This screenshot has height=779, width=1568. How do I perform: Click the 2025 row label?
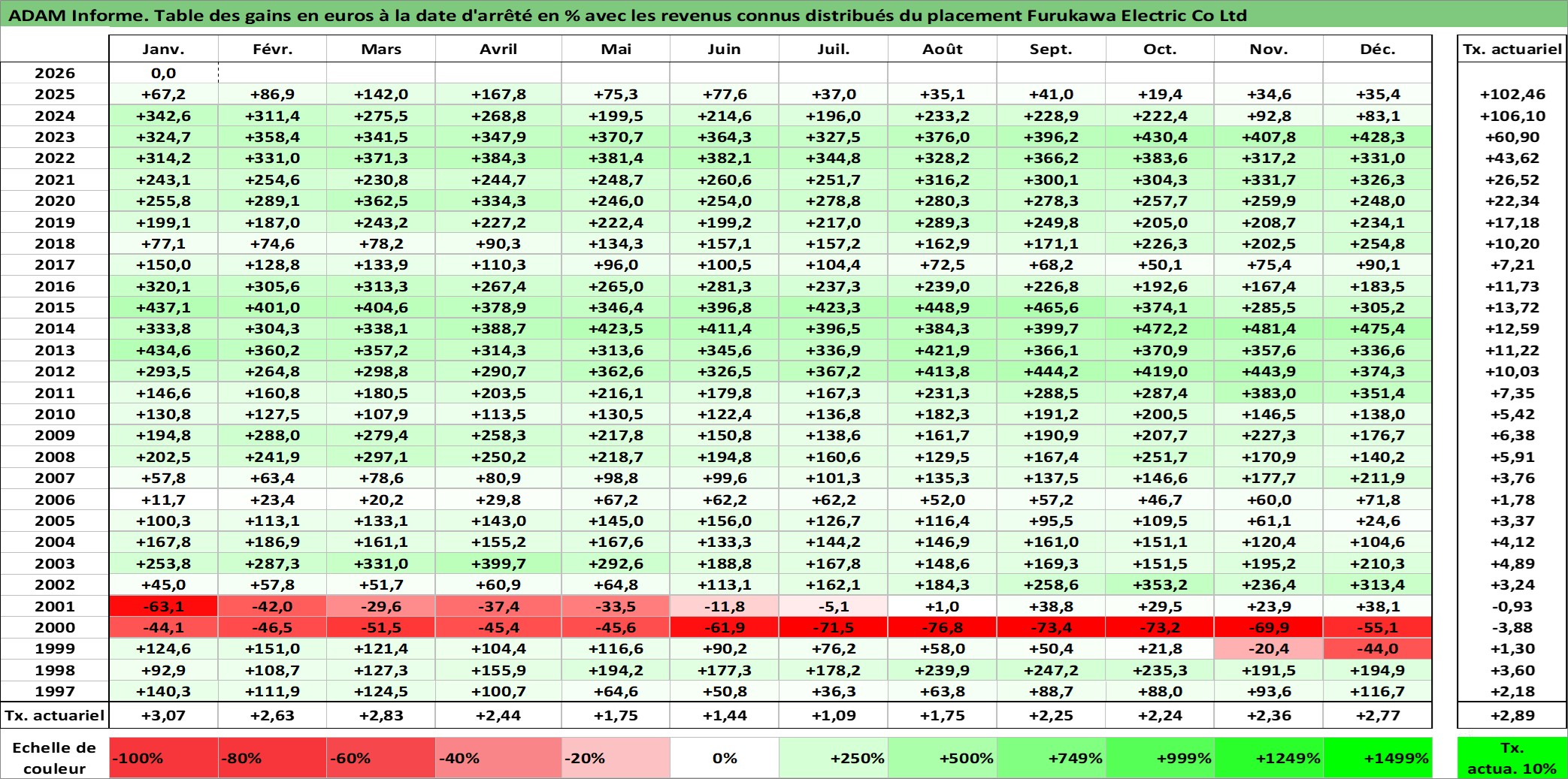(x=55, y=94)
